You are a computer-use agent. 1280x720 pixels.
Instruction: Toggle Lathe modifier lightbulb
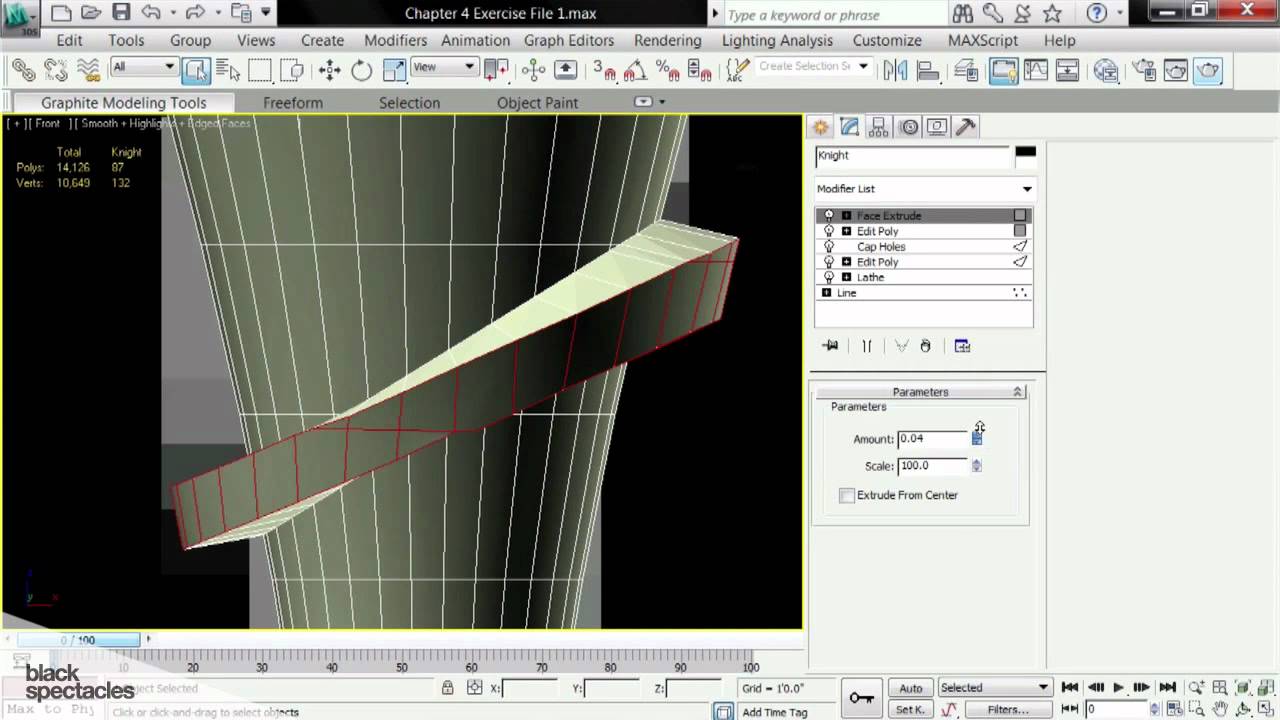point(829,277)
